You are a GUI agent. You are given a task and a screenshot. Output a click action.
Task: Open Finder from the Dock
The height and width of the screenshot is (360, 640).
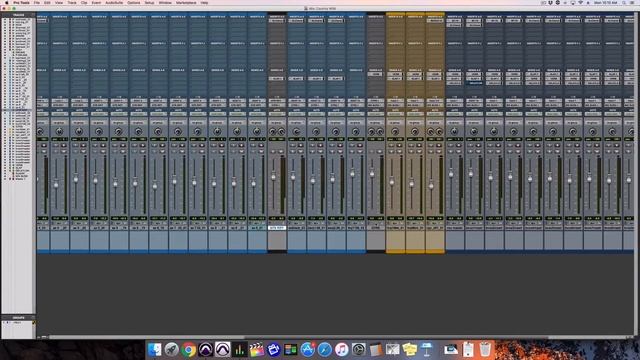tap(155, 349)
